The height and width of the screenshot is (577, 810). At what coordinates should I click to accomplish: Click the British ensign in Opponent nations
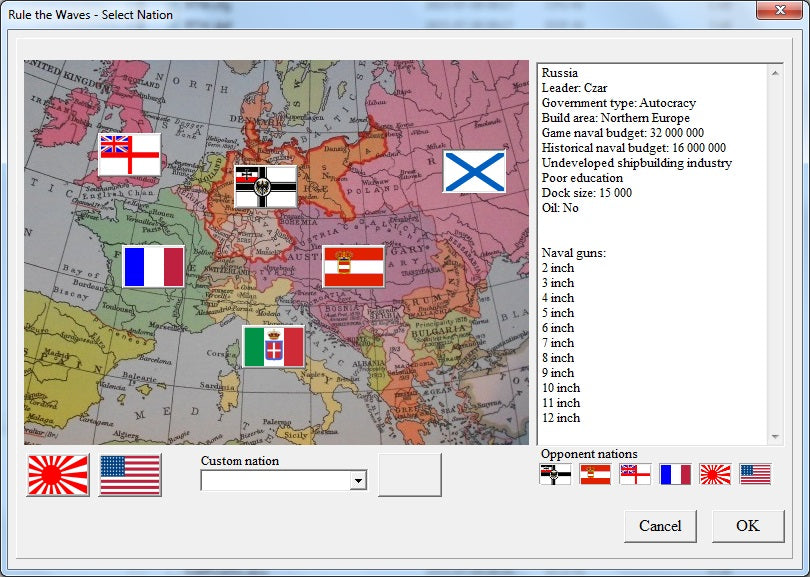coord(635,474)
